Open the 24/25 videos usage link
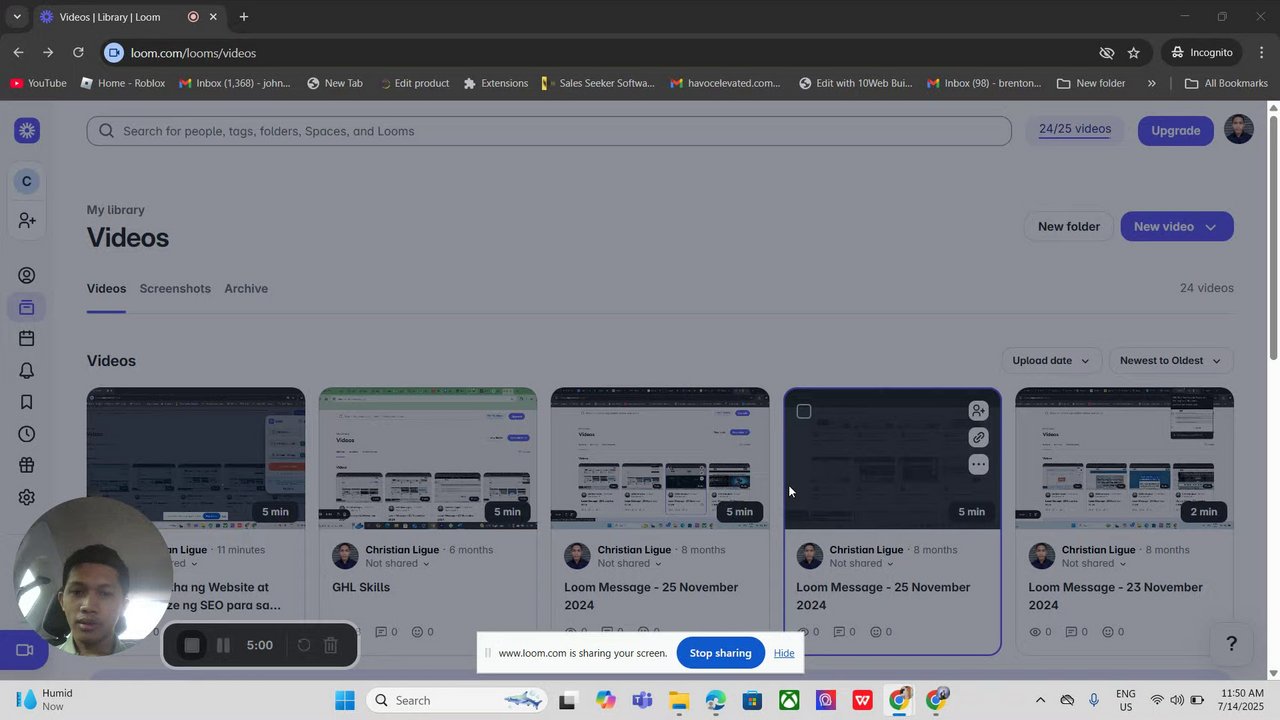Viewport: 1280px width, 720px height. (x=1075, y=129)
